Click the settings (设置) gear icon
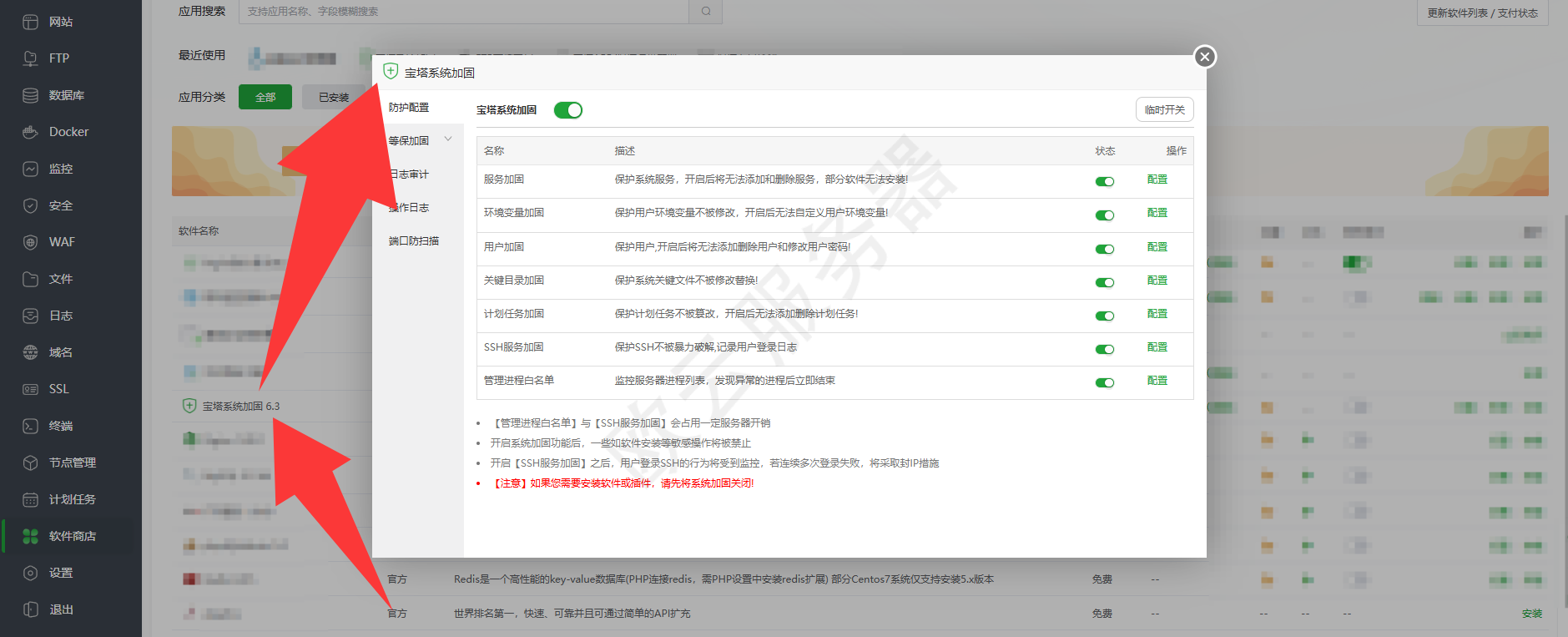The image size is (1568, 637). tap(30, 573)
